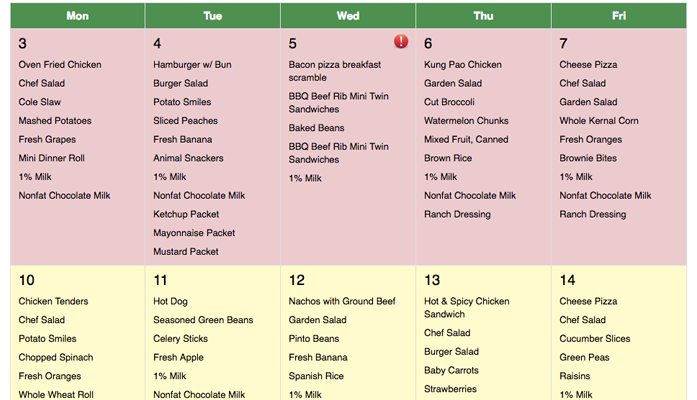
Task: Click Mustard Packet on Tuesday
Action: point(186,252)
